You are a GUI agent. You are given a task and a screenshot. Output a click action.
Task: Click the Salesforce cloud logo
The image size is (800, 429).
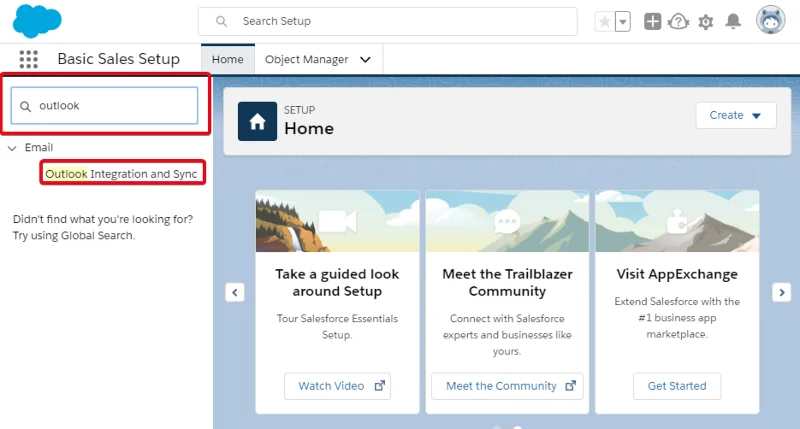point(37,21)
